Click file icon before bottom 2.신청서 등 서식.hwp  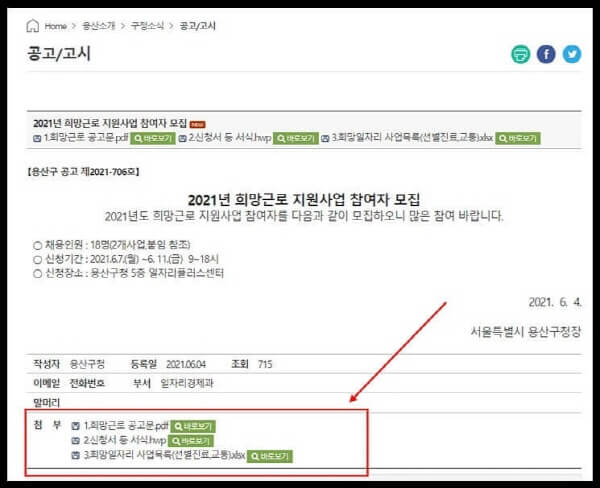(x=76, y=441)
